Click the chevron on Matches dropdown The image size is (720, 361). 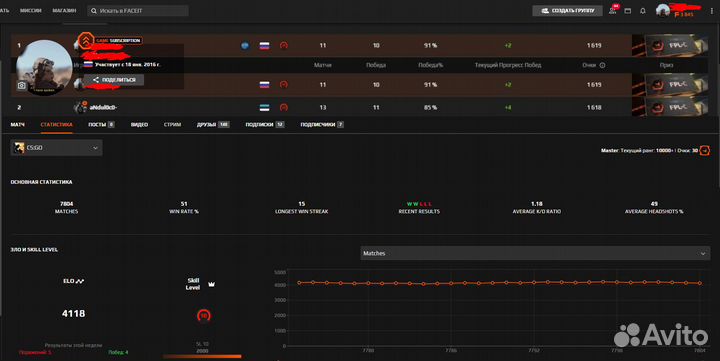point(703,254)
